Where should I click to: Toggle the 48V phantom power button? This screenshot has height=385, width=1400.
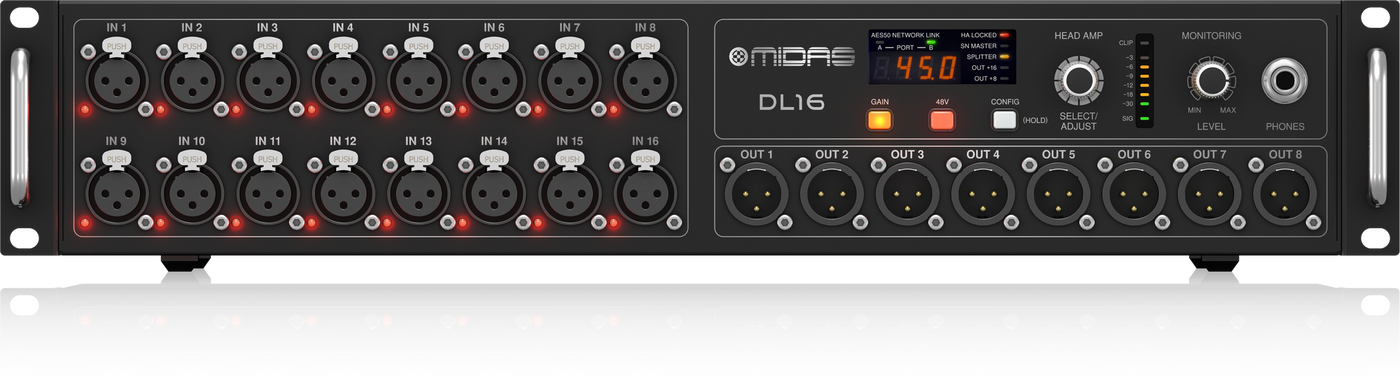[942, 121]
